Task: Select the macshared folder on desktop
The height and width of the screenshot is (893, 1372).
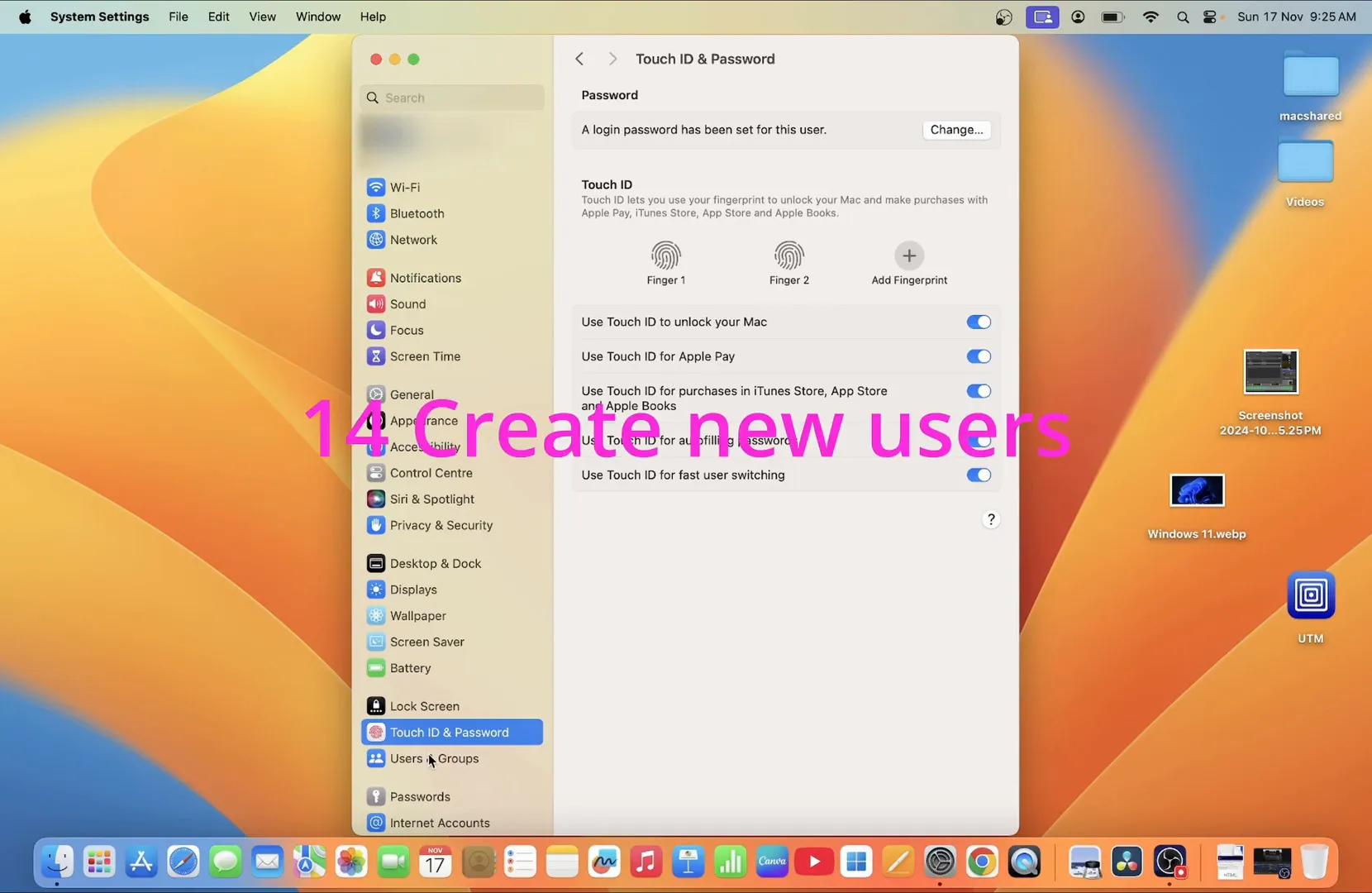Action: [1311, 76]
